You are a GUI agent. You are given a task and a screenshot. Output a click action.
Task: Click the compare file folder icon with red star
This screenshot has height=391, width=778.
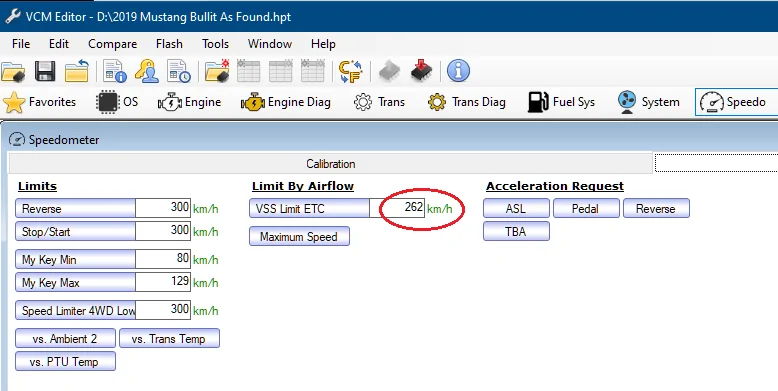coord(217,71)
